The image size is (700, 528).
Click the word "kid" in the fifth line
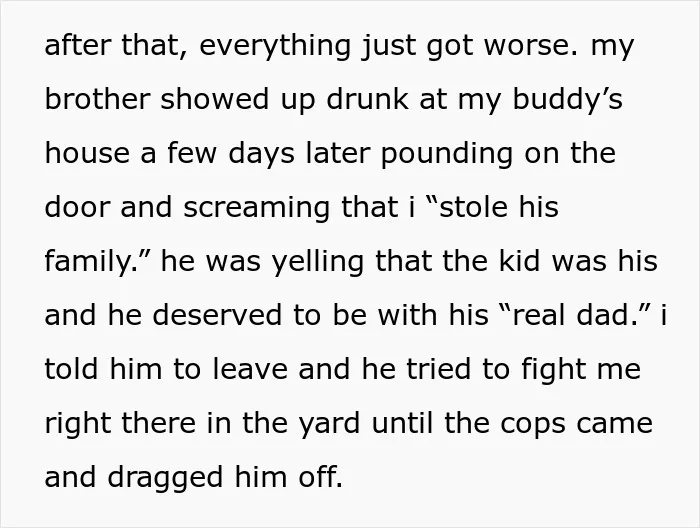point(520,261)
